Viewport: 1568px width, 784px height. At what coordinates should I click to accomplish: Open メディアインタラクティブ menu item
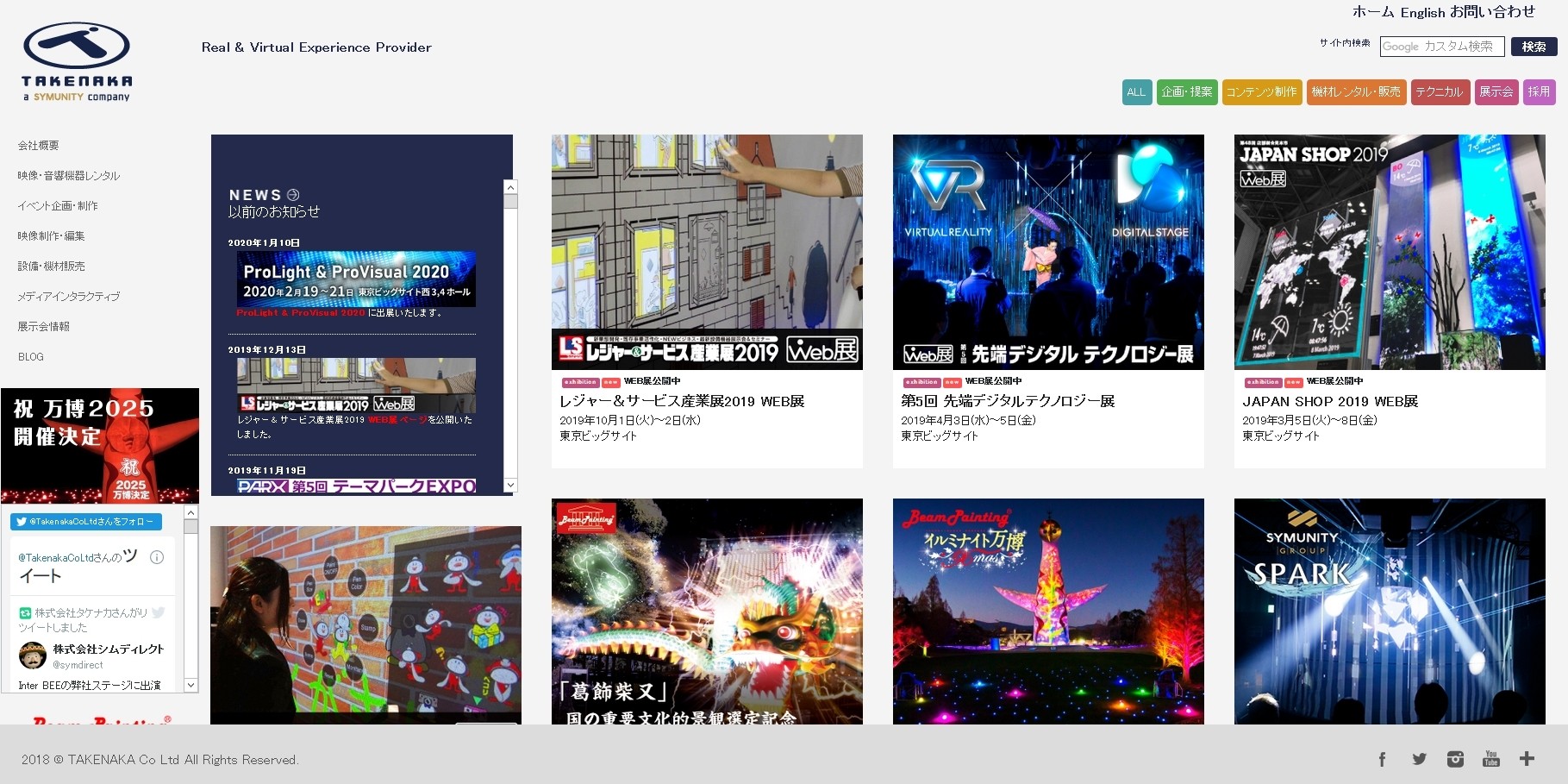(x=69, y=297)
